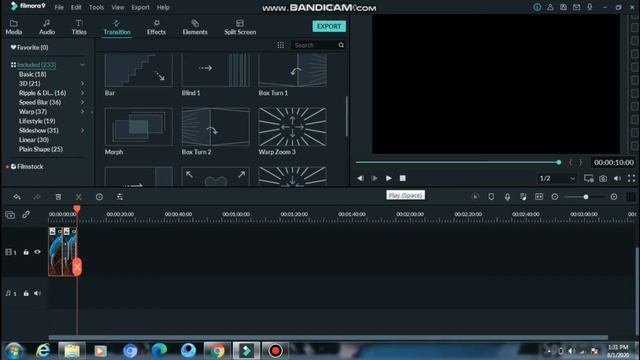Click the Undo arrow
The width and height of the screenshot is (640, 360).
pyautogui.click(x=17, y=197)
